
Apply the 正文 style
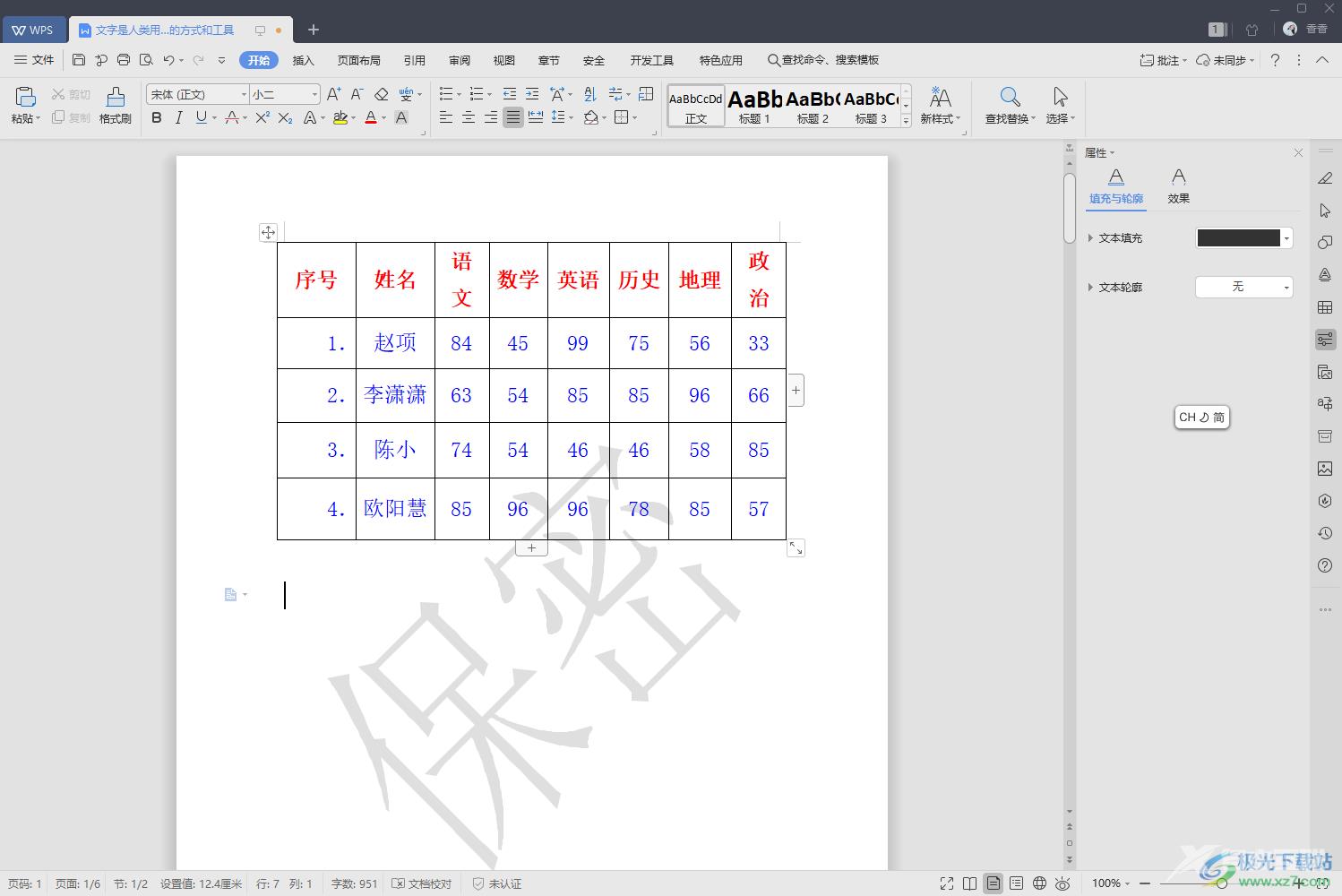[x=696, y=106]
